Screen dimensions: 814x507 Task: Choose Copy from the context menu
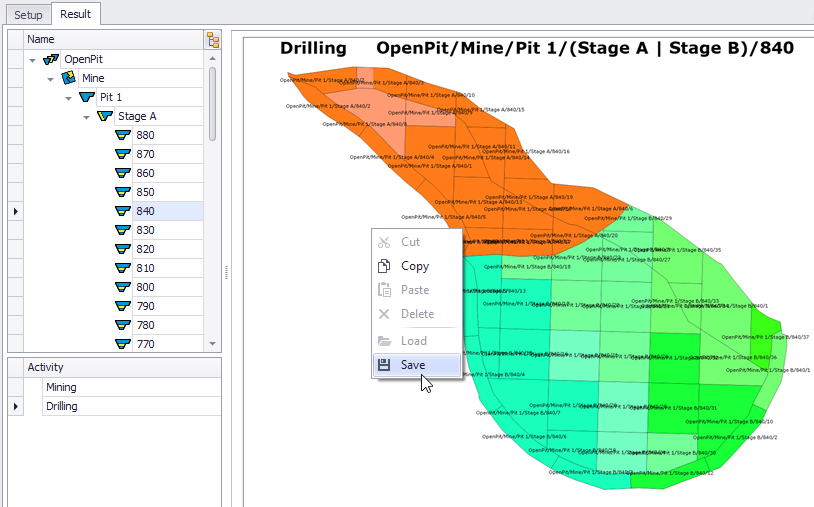click(414, 266)
